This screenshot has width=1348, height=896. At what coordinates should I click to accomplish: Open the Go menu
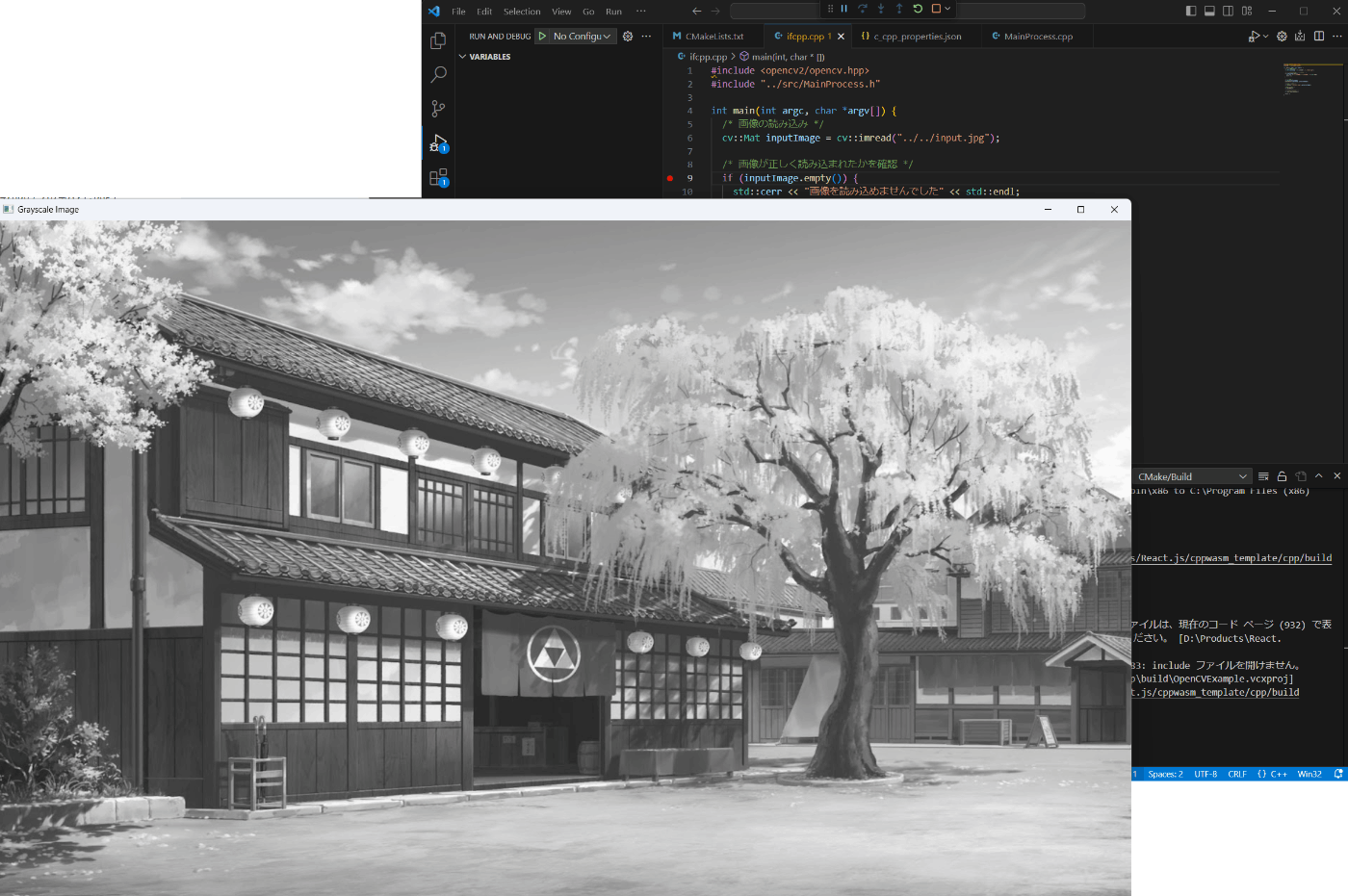click(588, 12)
